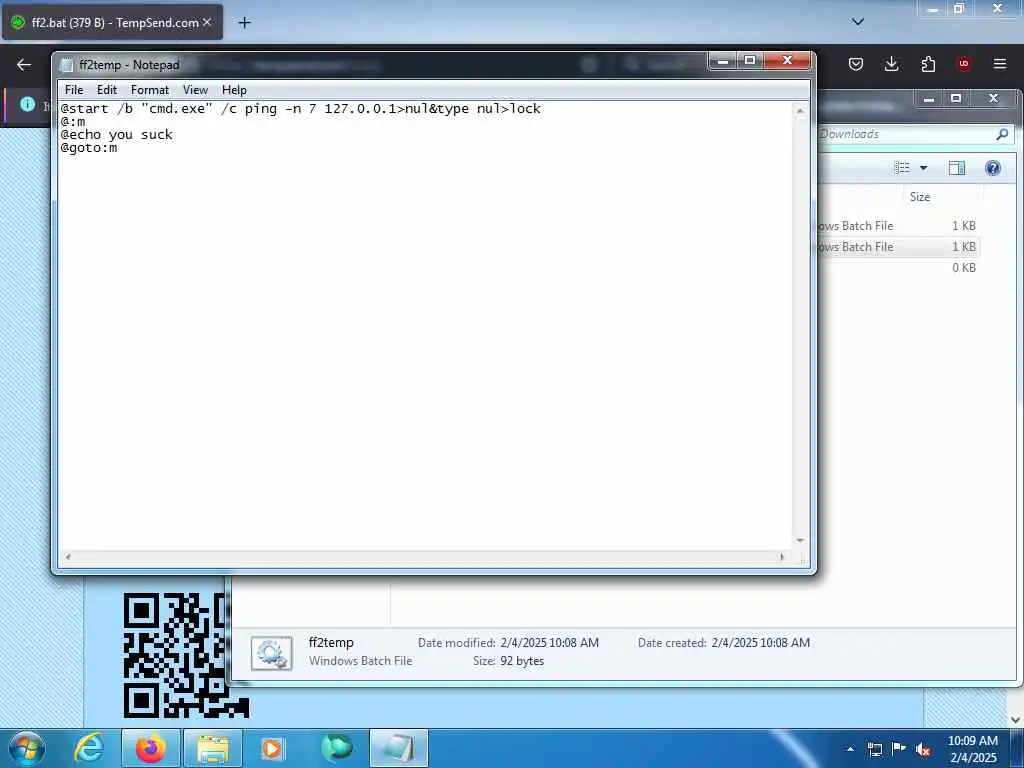Screen dimensions: 1024x768
Task: Open the Windows Start menu orb
Action: pyautogui.click(x=27, y=748)
